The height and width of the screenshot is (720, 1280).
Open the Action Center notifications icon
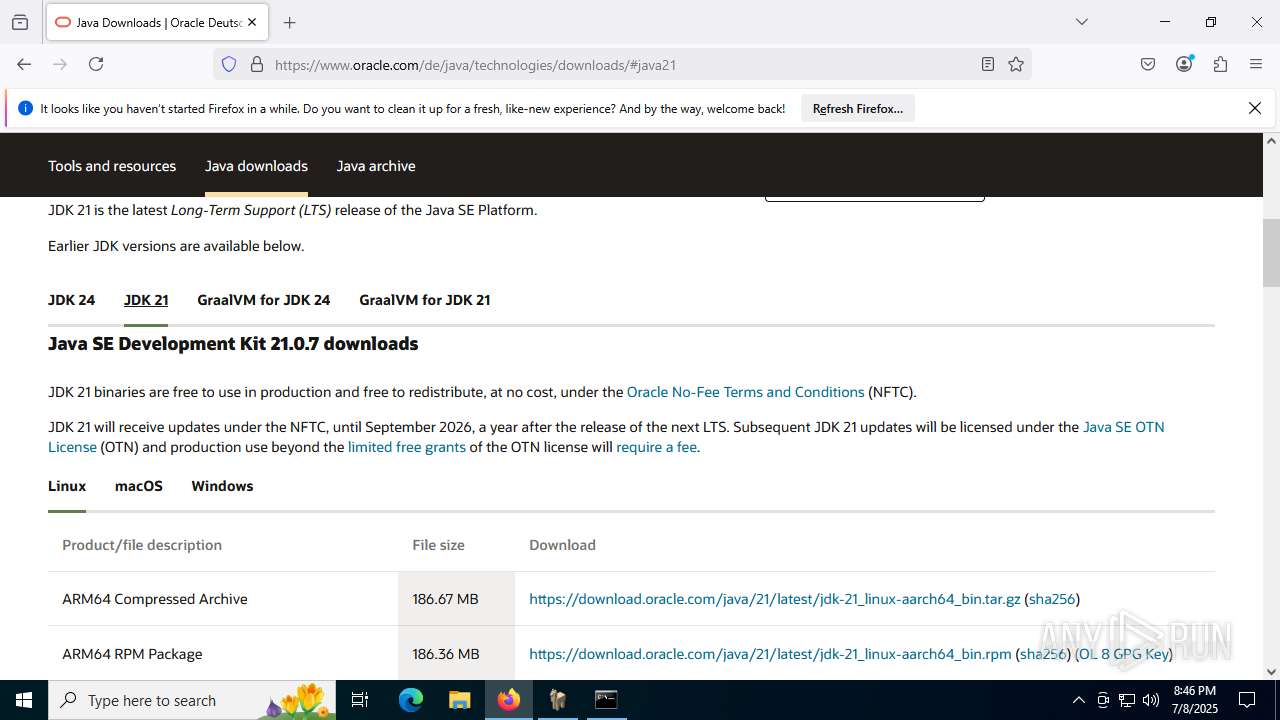[x=1248, y=700]
